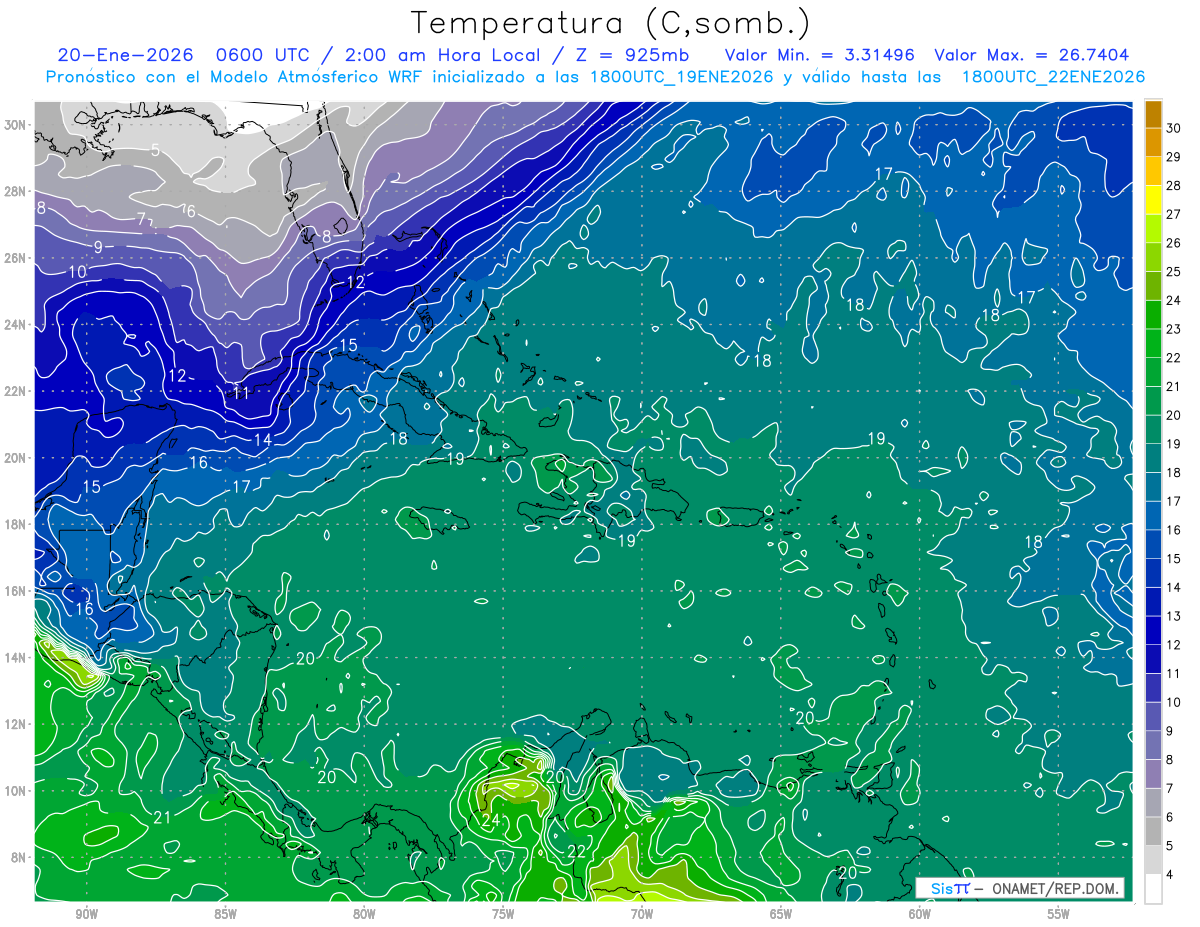Screen dimensions: 1200x927
Task: Click the title "Temperatura (C,somb.)"
Action: (610, 23)
